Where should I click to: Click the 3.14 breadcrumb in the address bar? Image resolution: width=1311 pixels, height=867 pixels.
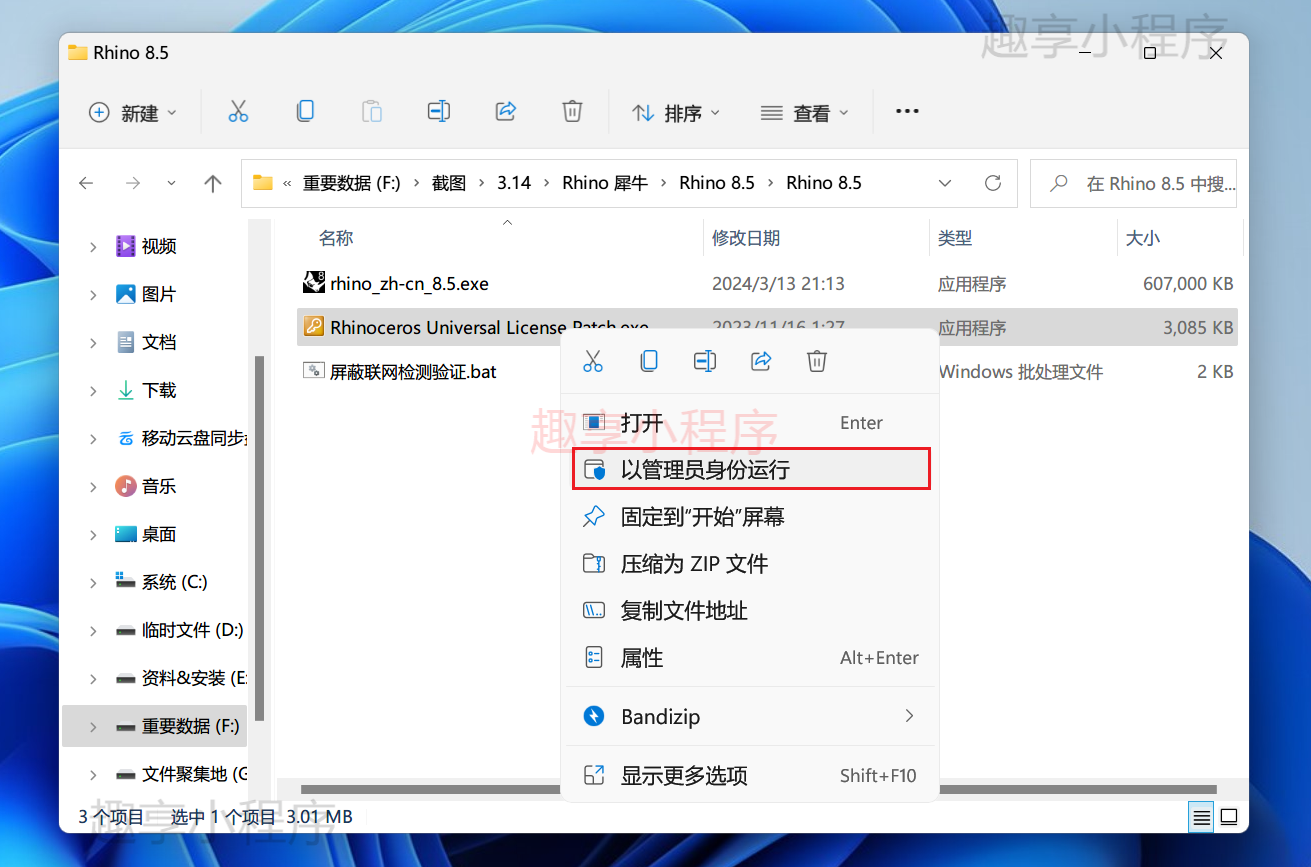pos(514,183)
